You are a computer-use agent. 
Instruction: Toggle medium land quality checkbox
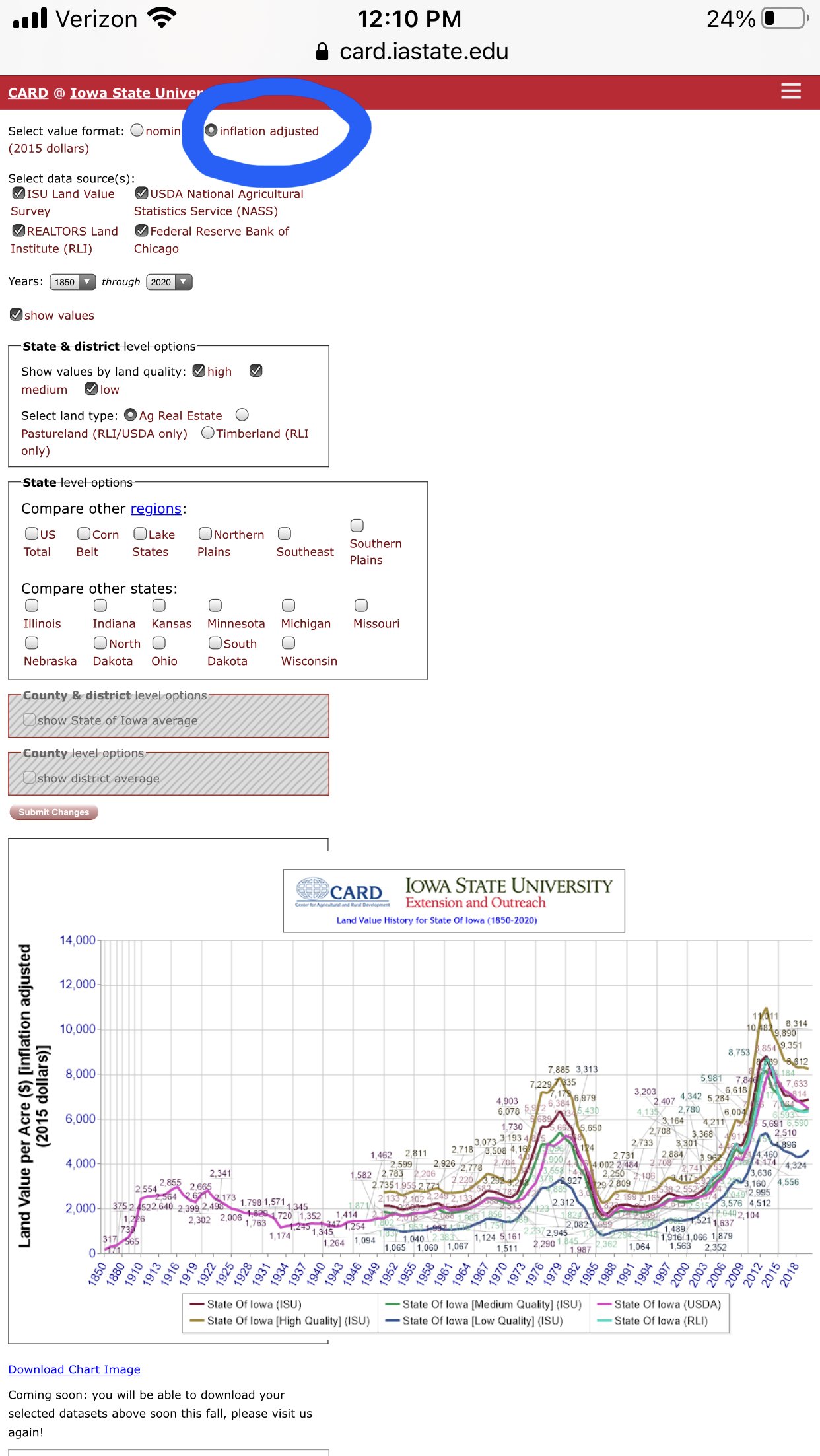256,370
